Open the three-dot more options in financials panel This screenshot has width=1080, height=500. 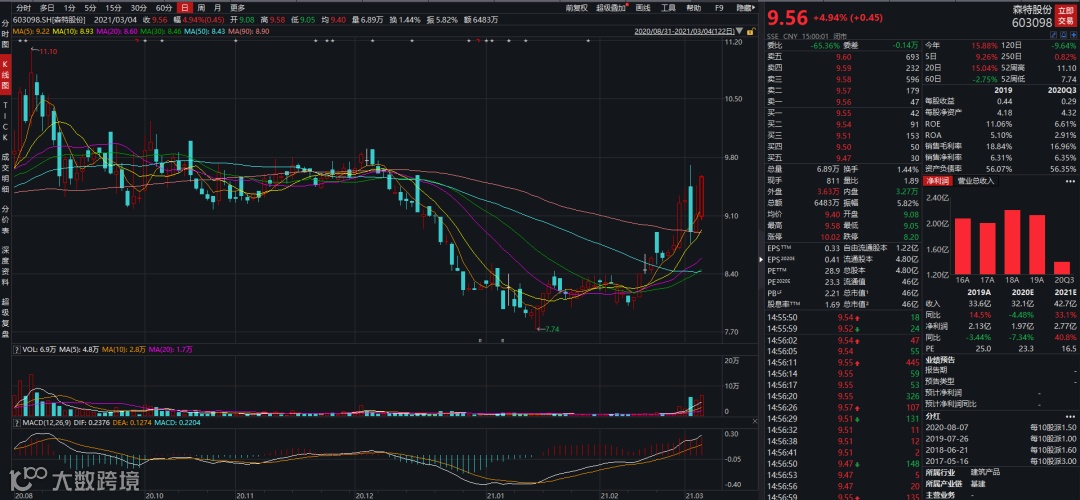point(1071,181)
